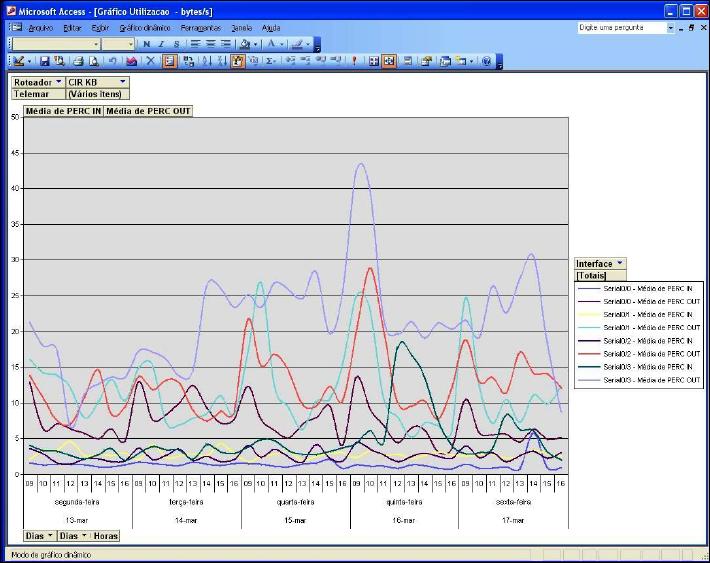Image resolution: width=710 pixels, height=563 pixels.
Task: Toggle bold N formatting button
Action: [146, 44]
